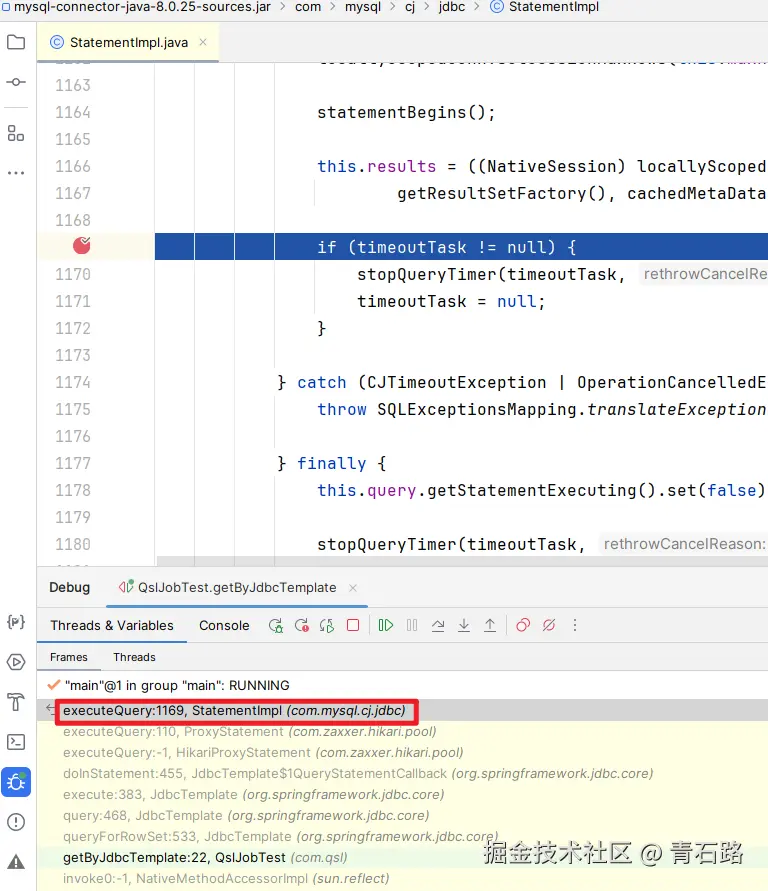Open the Build hammer tool window

pos(16,702)
